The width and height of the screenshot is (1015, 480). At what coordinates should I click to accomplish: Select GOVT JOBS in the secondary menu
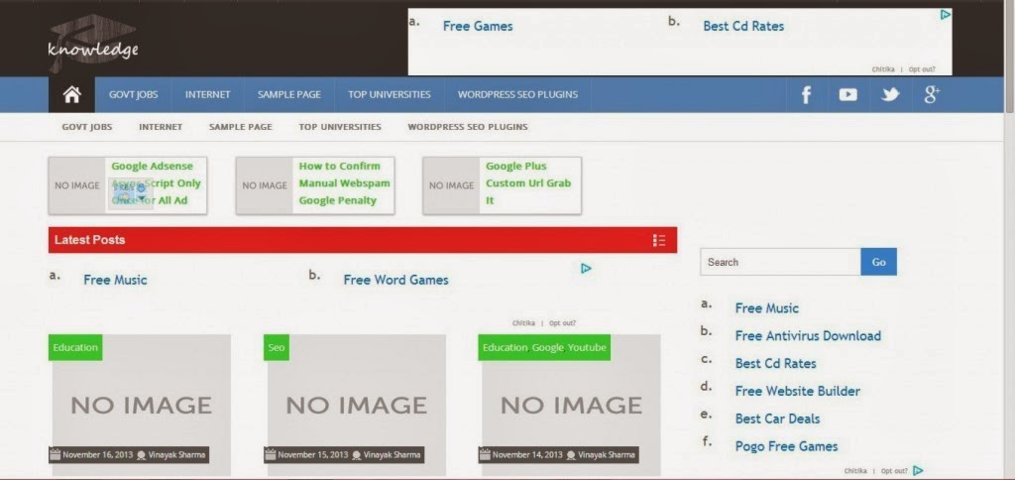click(87, 127)
